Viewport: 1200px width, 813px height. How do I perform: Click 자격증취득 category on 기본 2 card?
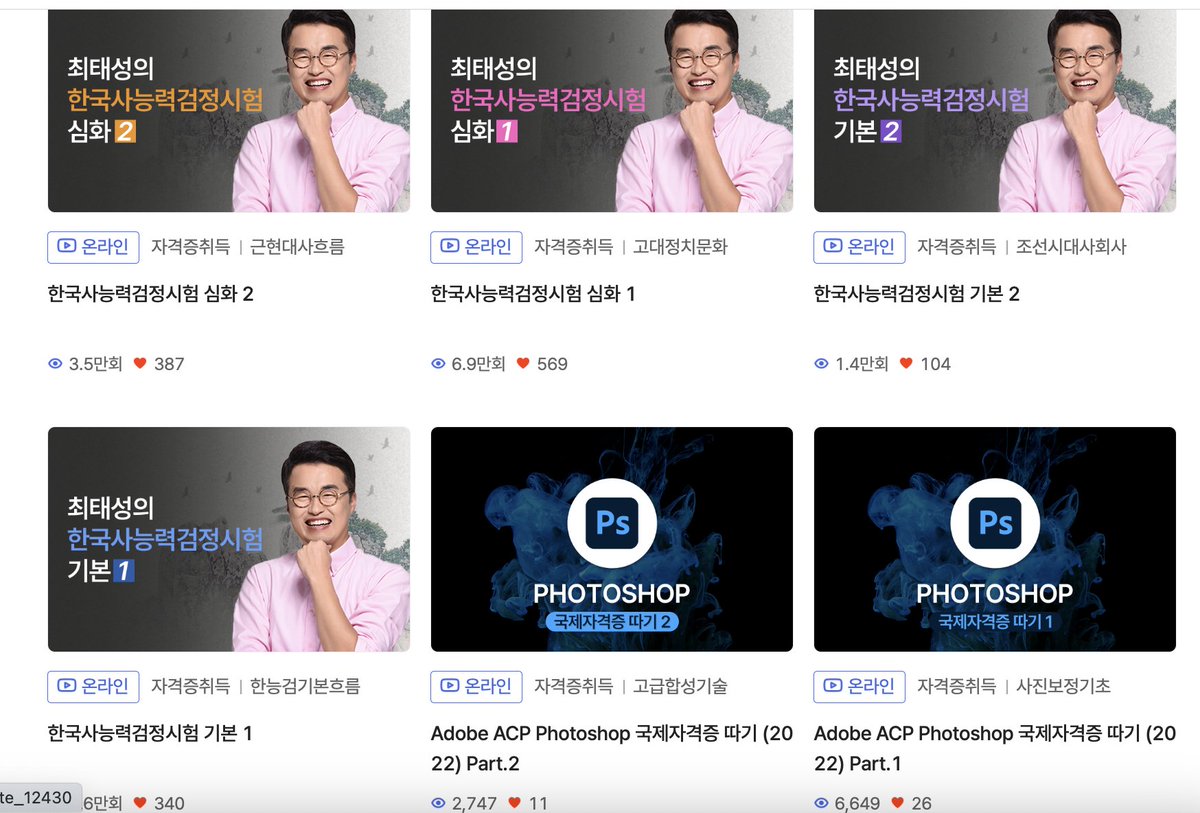coord(956,247)
